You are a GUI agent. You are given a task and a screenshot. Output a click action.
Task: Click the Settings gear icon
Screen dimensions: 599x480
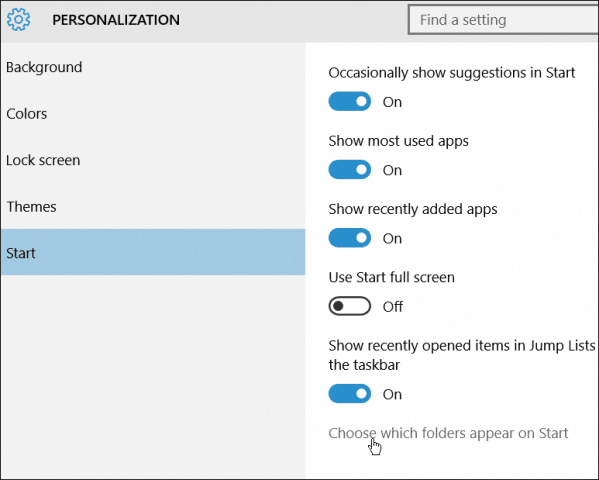pyautogui.click(x=18, y=19)
